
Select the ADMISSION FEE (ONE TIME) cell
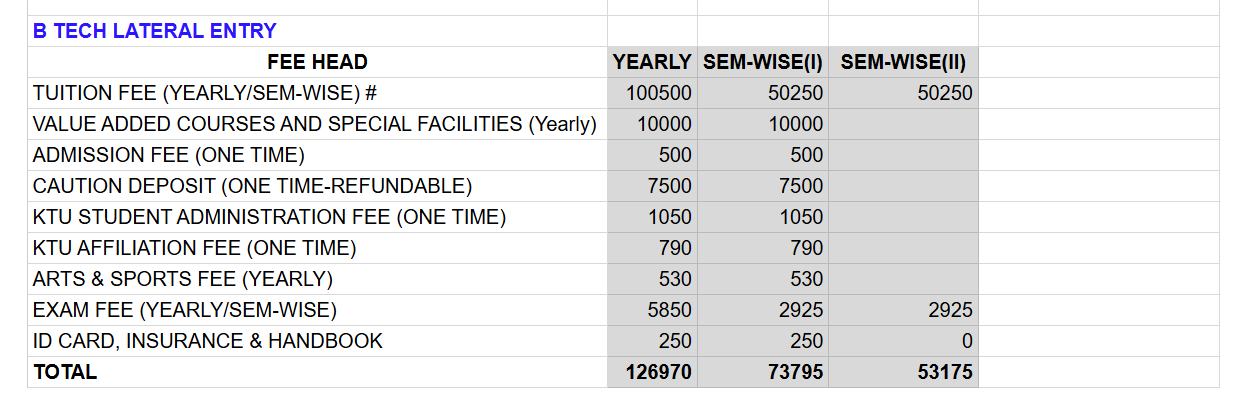coord(317,155)
